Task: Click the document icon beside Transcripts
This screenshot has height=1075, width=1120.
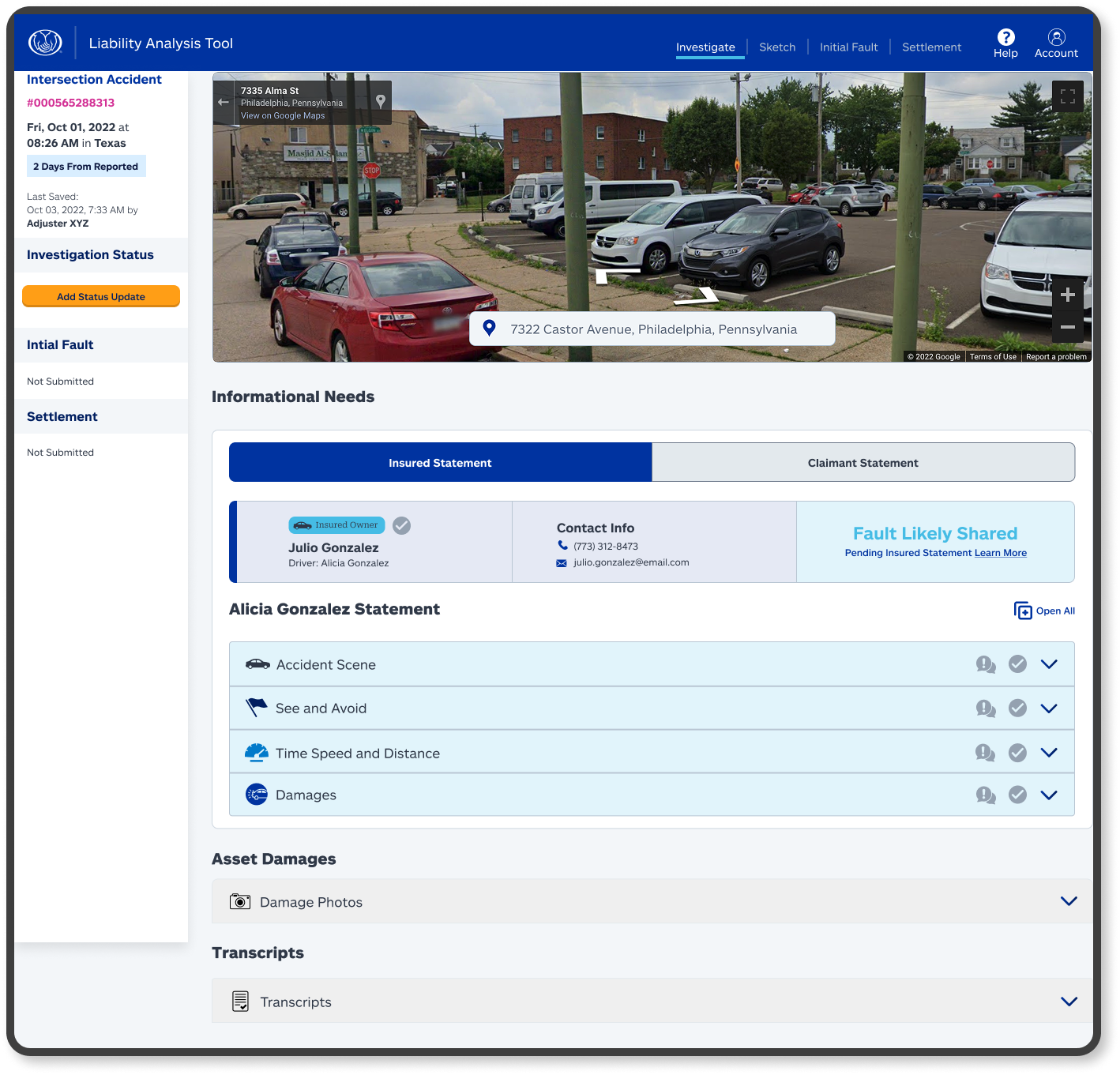Action: click(x=241, y=1002)
